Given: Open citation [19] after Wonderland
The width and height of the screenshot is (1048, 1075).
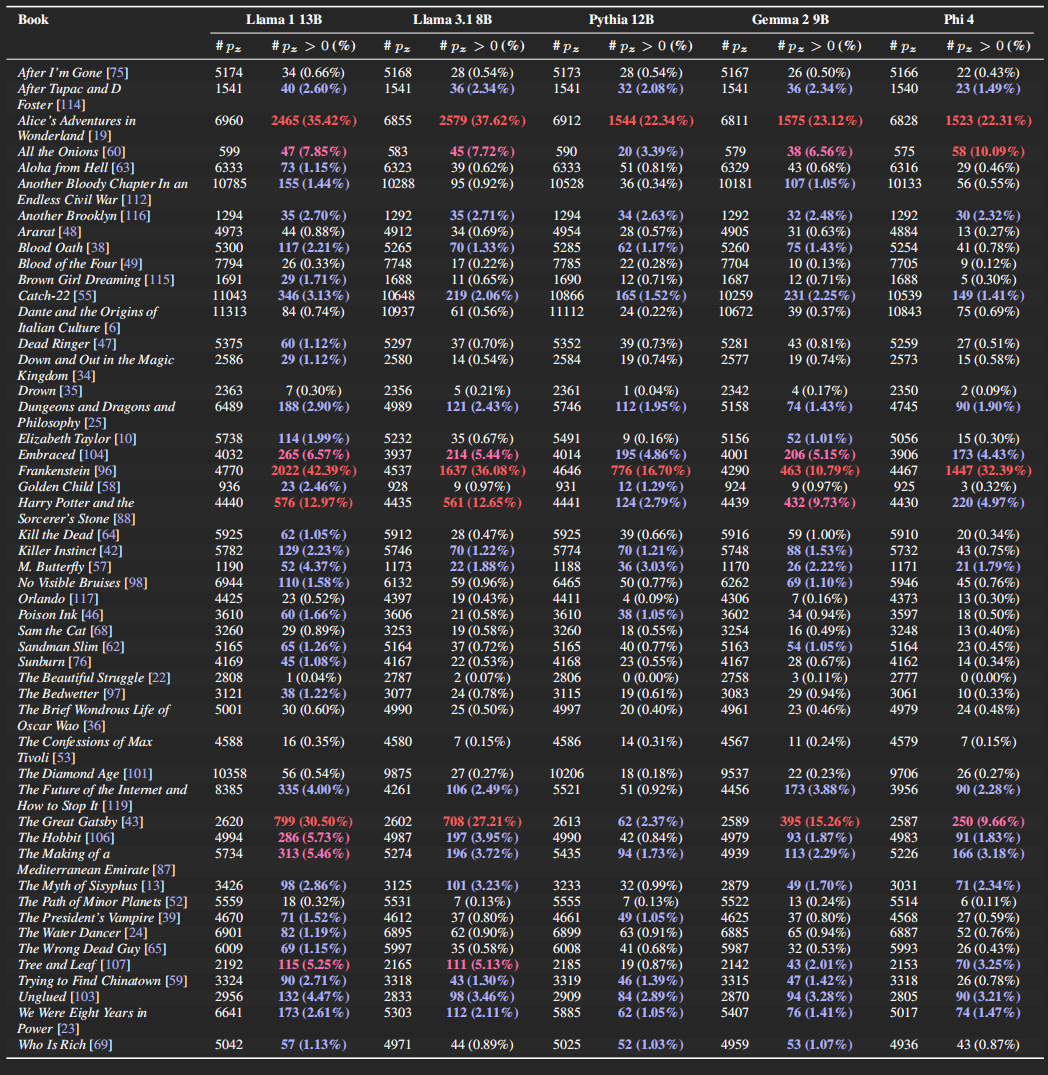Looking at the screenshot, I should [x=99, y=136].
